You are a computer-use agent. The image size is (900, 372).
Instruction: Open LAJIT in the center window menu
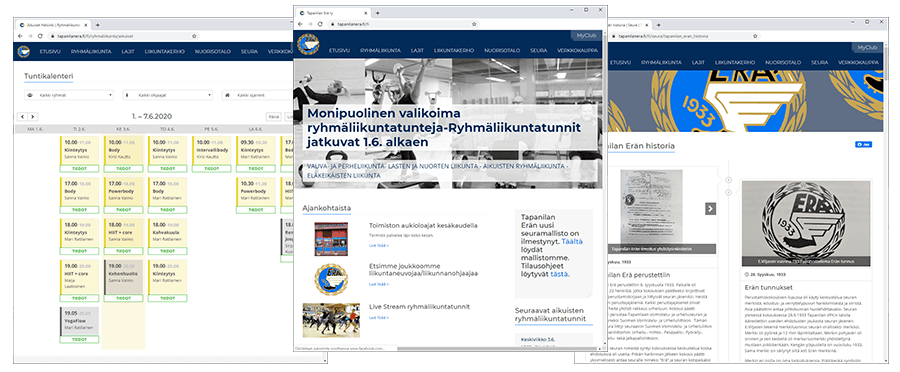click(x=417, y=51)
